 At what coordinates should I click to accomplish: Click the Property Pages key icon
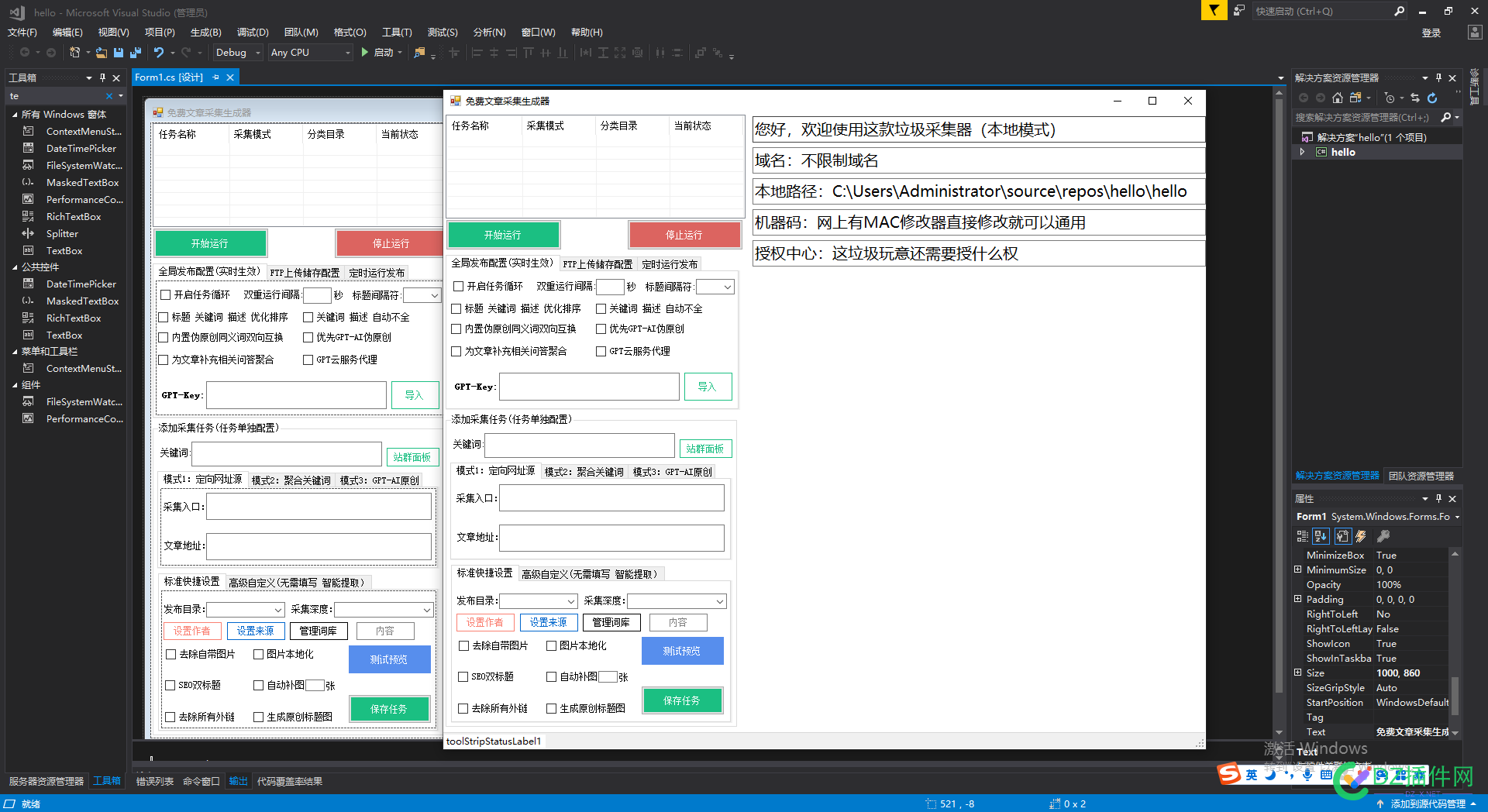[x=1383, y=536]
